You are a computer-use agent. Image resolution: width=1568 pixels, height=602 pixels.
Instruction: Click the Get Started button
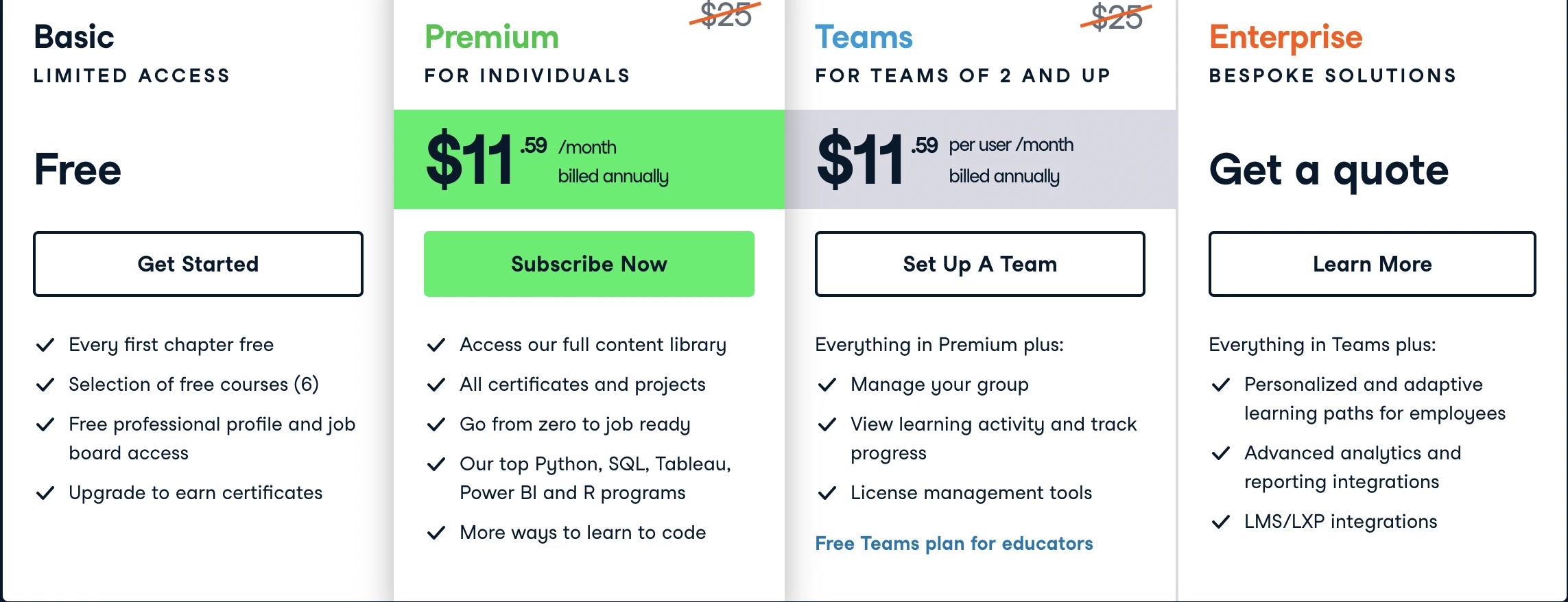pyautogui.click(x=198, y=264)
